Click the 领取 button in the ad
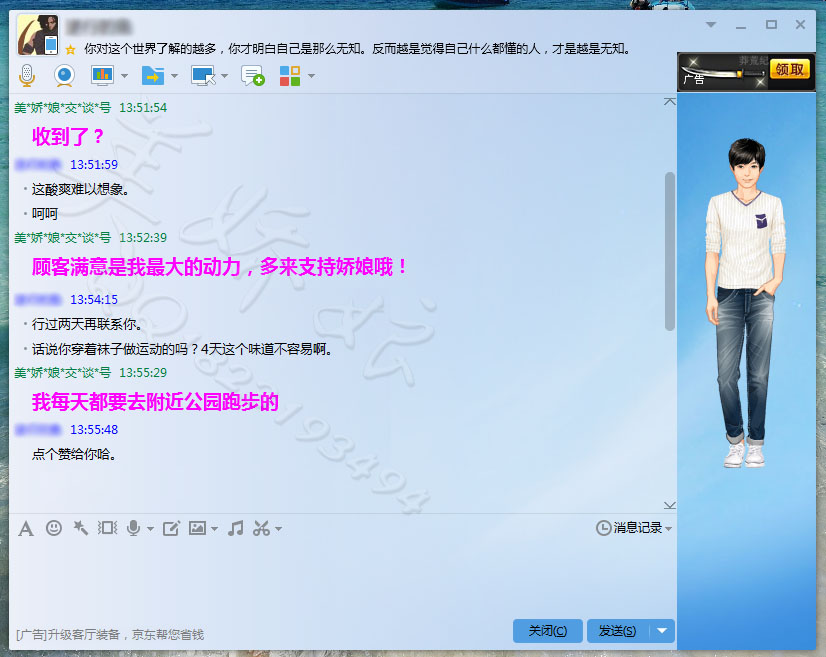This screenshot has width=826, height=657. [x=788, y=70]
